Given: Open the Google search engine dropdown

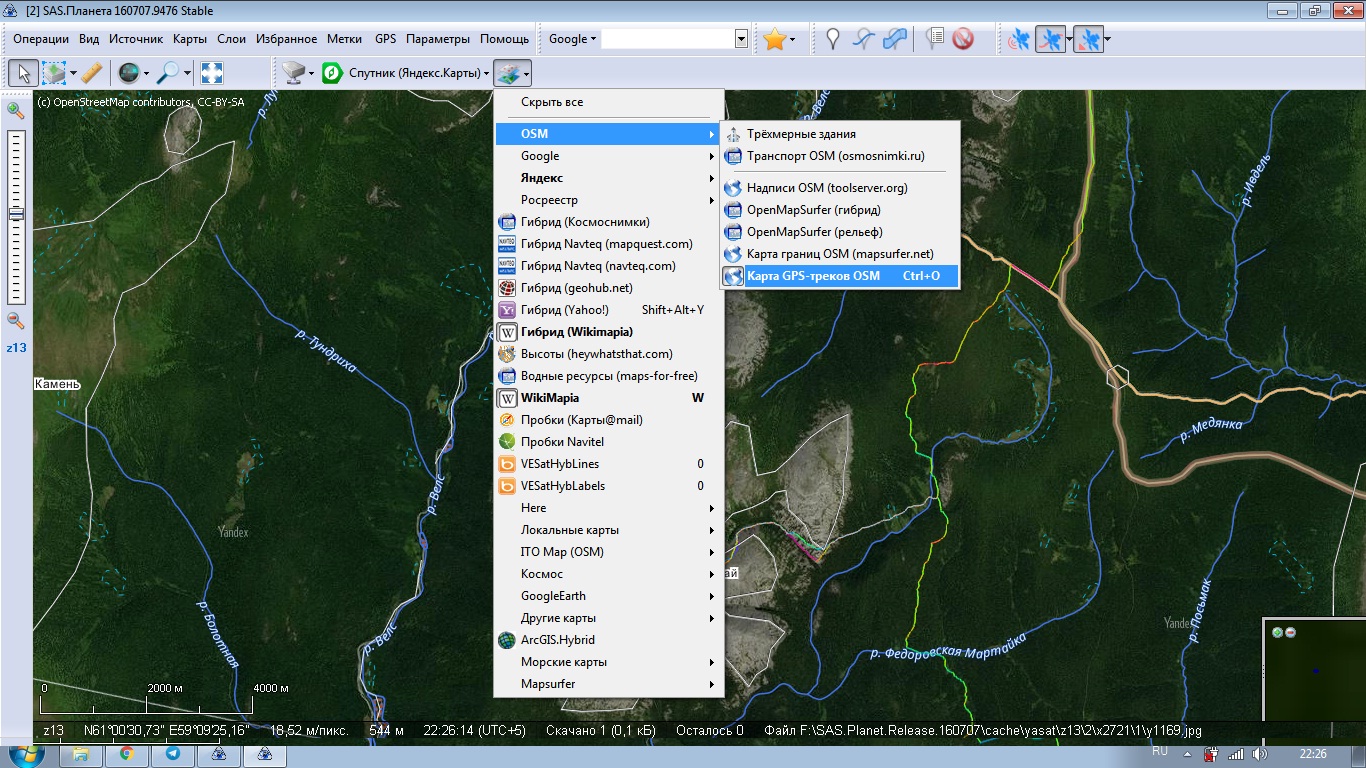Looking at the screenshot, I should pos(572,40).
